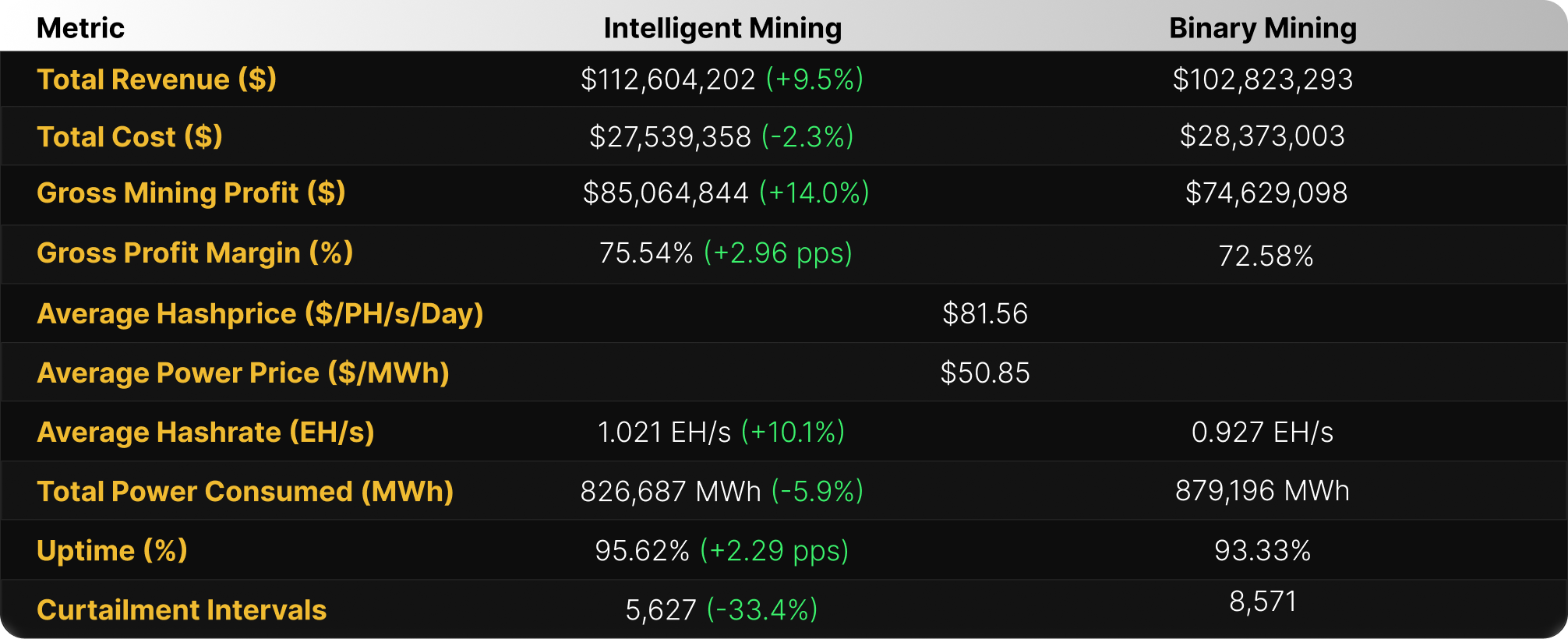Click the Total Cost ($) row label
This screenshot has width=1568, height=639.
(x=129, y=136)
